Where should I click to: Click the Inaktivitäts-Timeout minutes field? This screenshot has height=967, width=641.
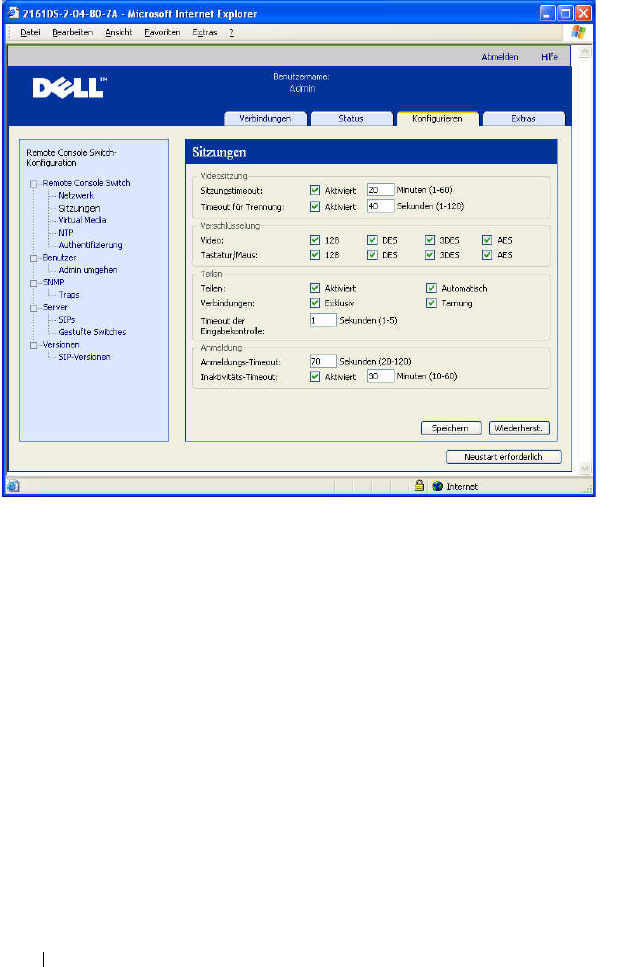point(380,376)
